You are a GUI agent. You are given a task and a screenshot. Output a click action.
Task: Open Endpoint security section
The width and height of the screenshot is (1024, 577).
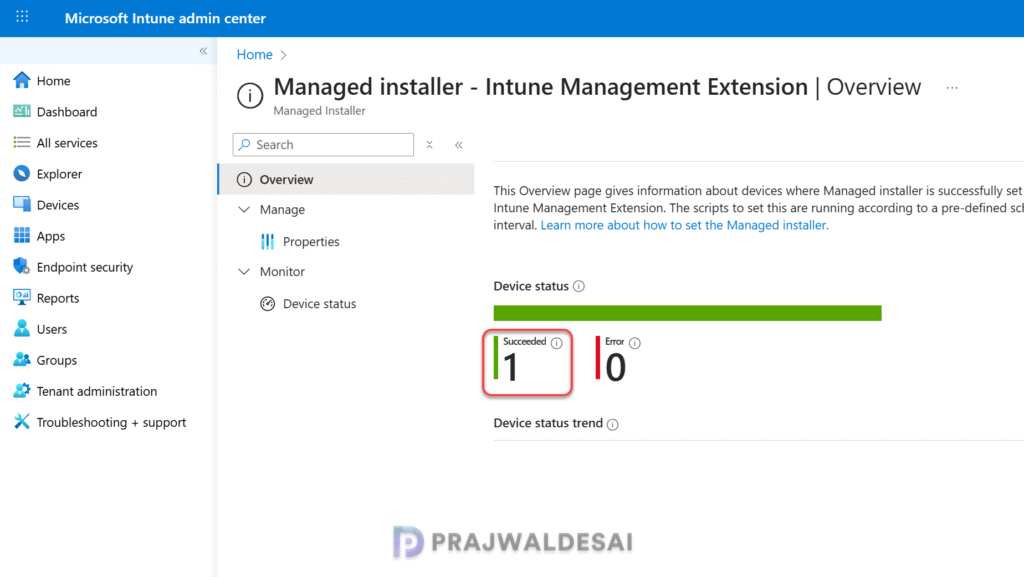click(85, 267)
